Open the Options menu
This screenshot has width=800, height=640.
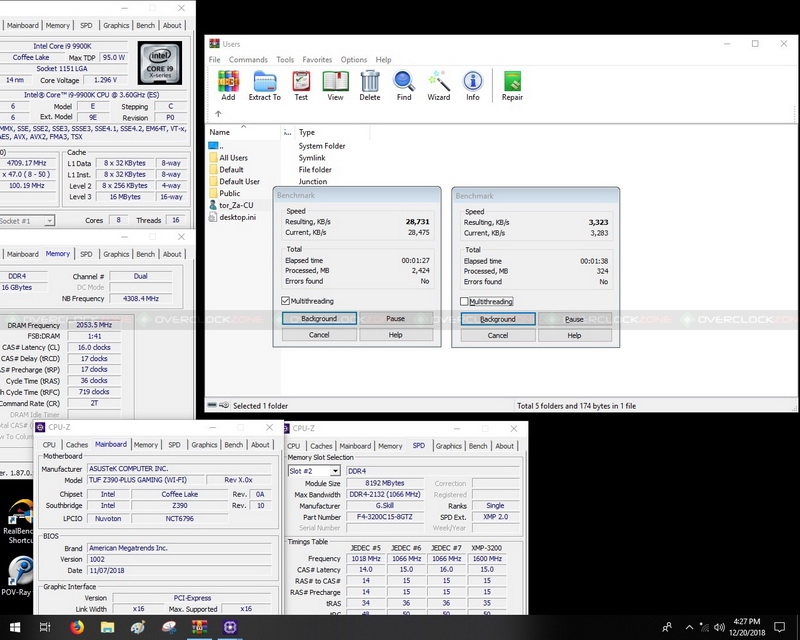tap(354, 60)
